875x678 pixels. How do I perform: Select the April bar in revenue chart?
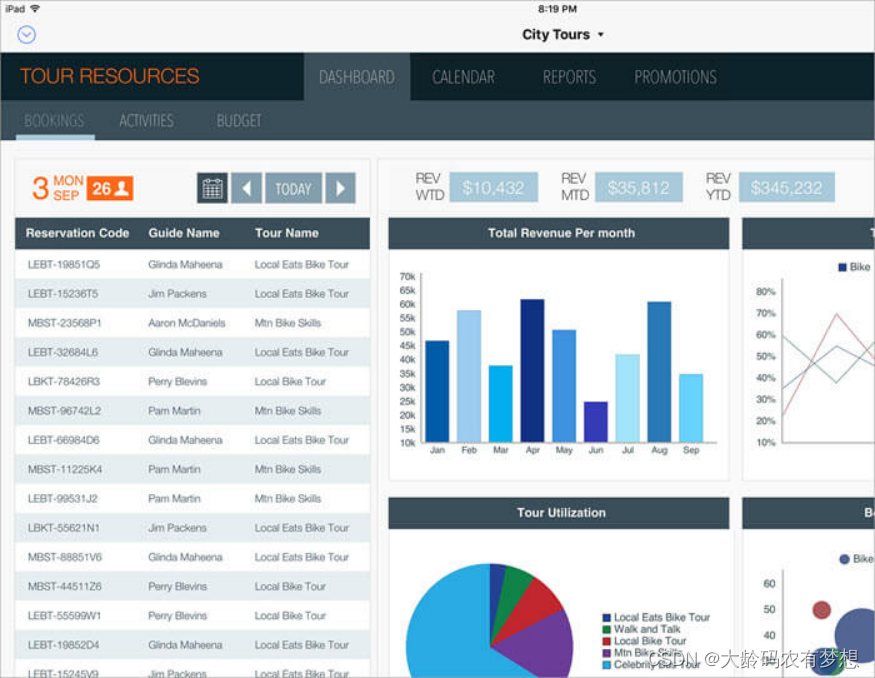[x=532, y=371]
